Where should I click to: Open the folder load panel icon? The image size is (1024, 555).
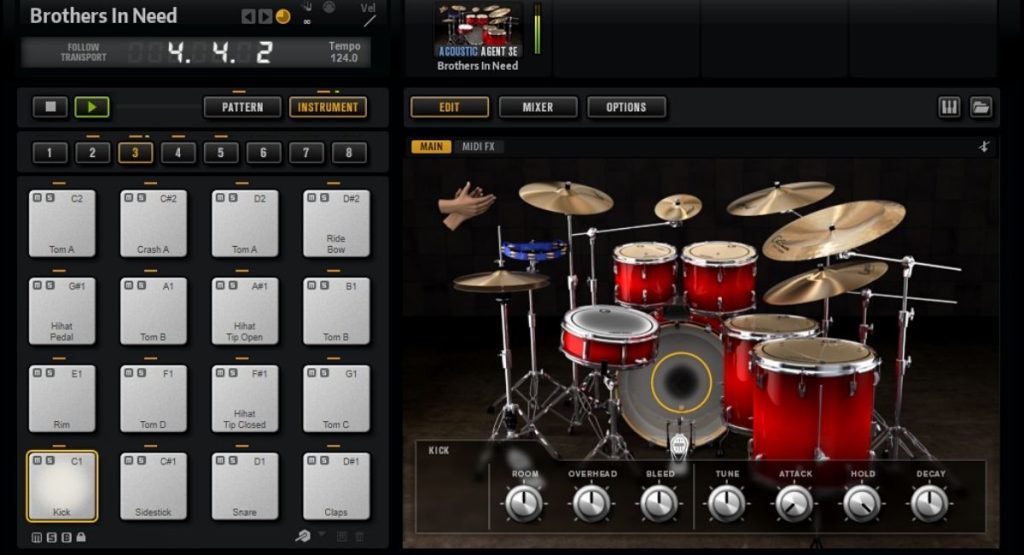pyautogui.click(x=980, y=107)
